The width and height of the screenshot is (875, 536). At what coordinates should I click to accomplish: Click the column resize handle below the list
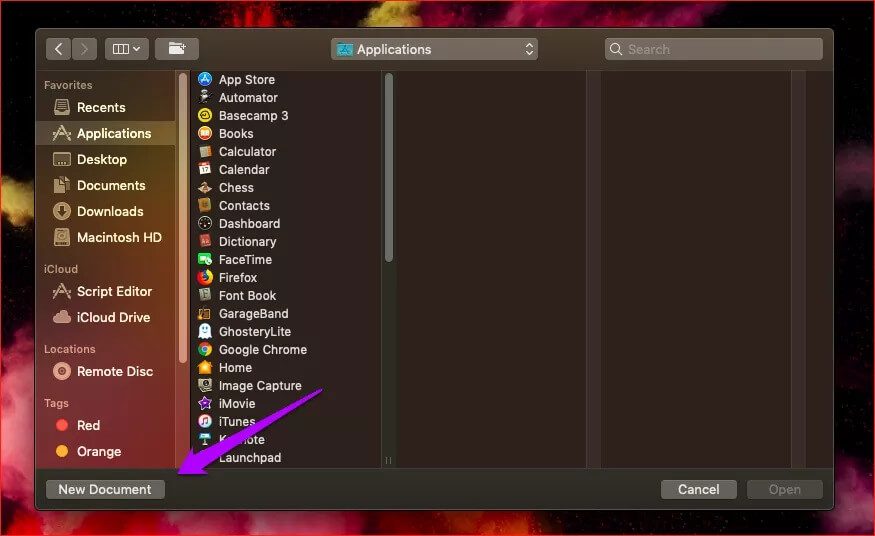tap(388, 460)
